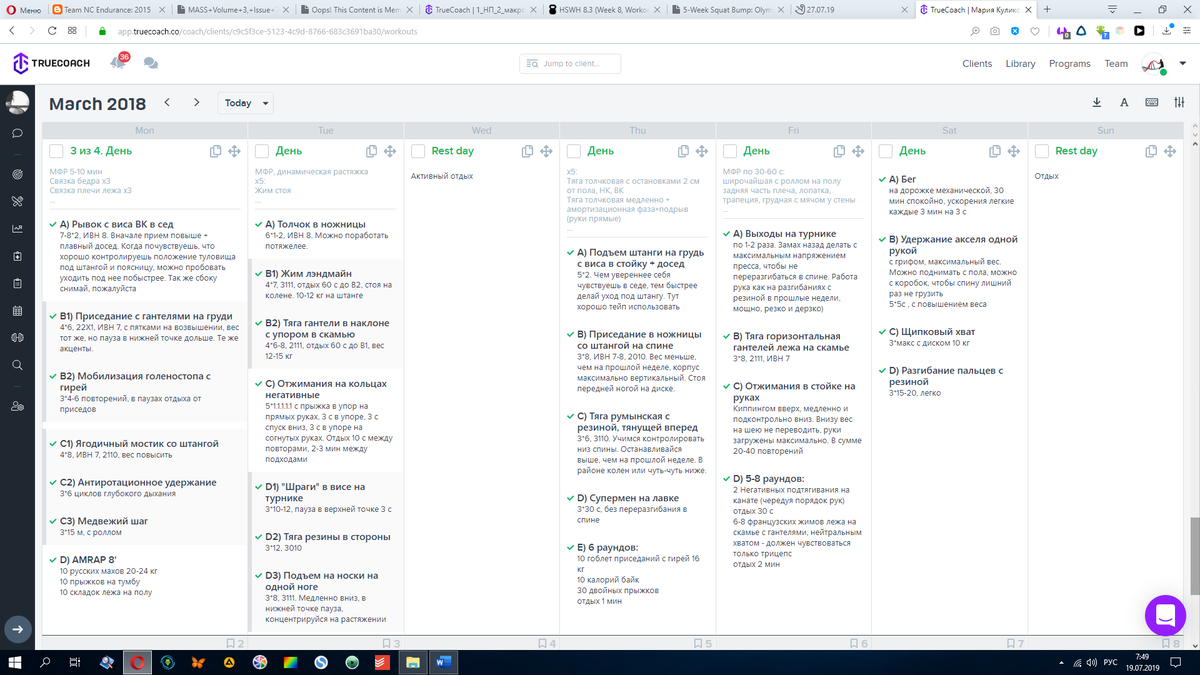Open font size 'A' option in calendar toolbar

[x=1124, y=102]
